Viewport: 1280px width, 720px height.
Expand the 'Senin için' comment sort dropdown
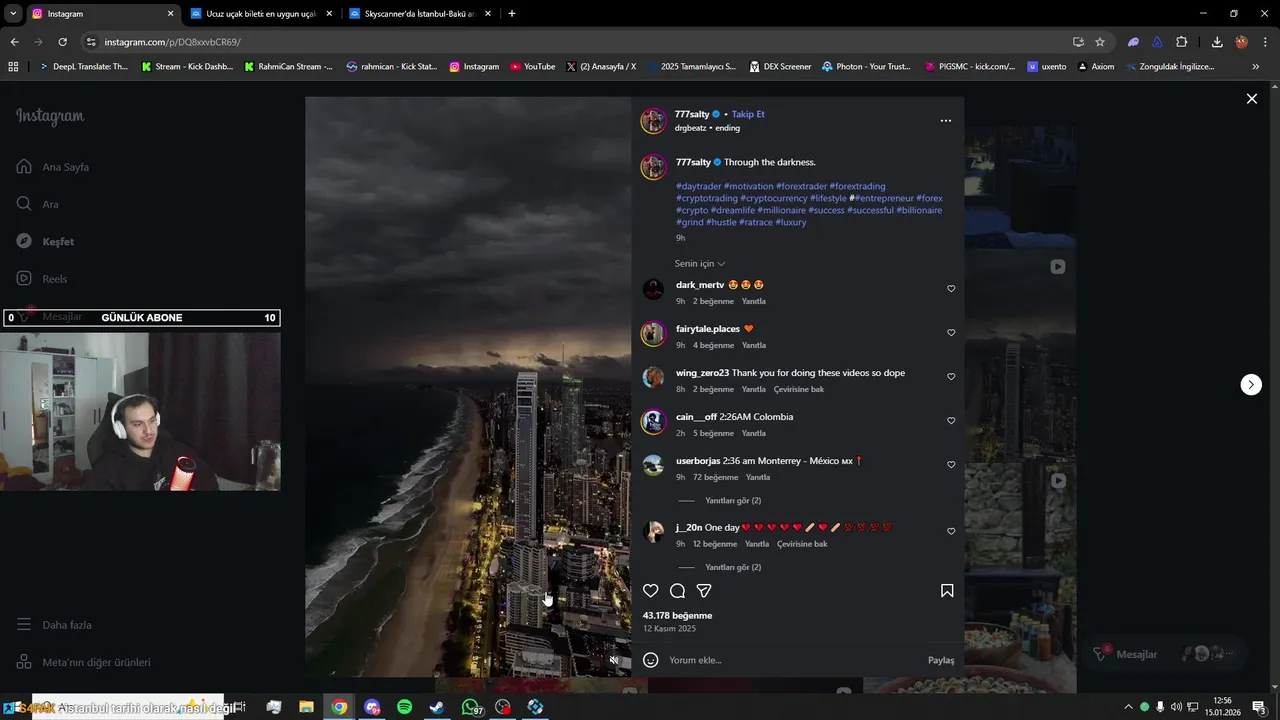pyautogui.click(x=700, y=264)
